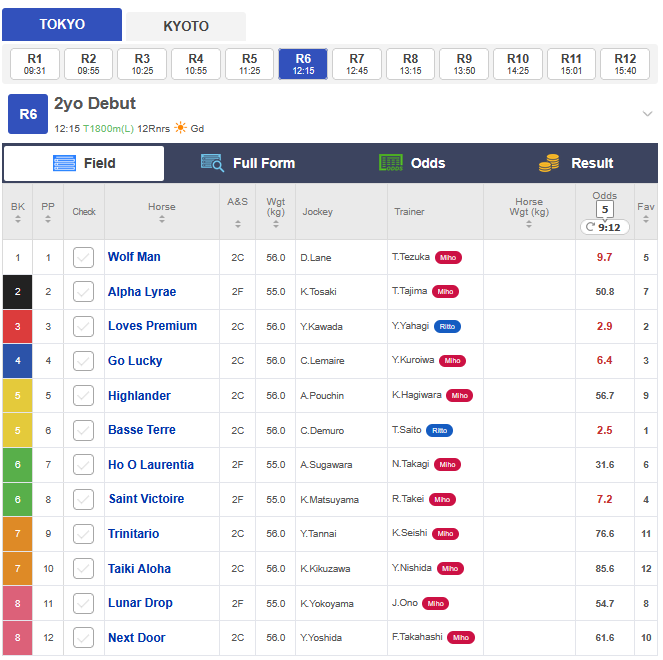
Task: Click the Result coins icon
Action: pyautogui.click(x=549, y=163)
